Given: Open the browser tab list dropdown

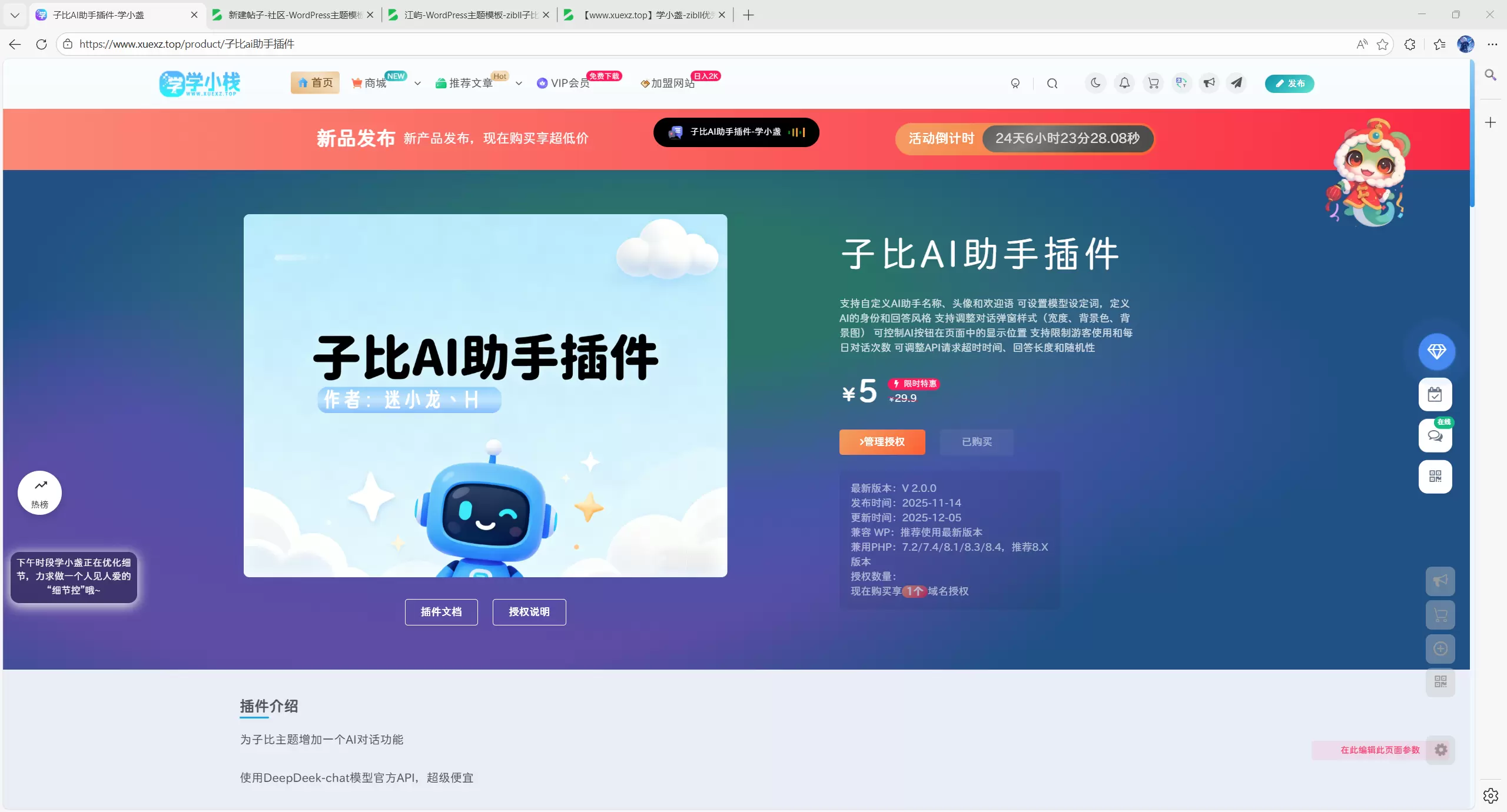Looking at the screenshot, I should pos(15,15).
